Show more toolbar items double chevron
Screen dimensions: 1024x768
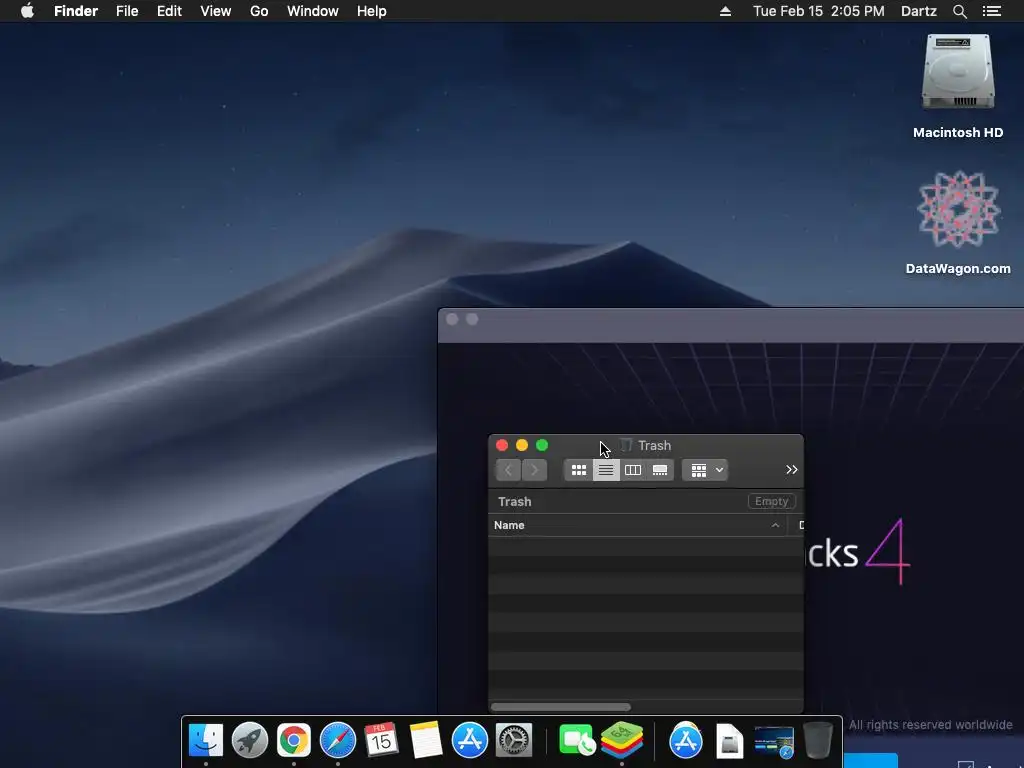coord(792,470)
